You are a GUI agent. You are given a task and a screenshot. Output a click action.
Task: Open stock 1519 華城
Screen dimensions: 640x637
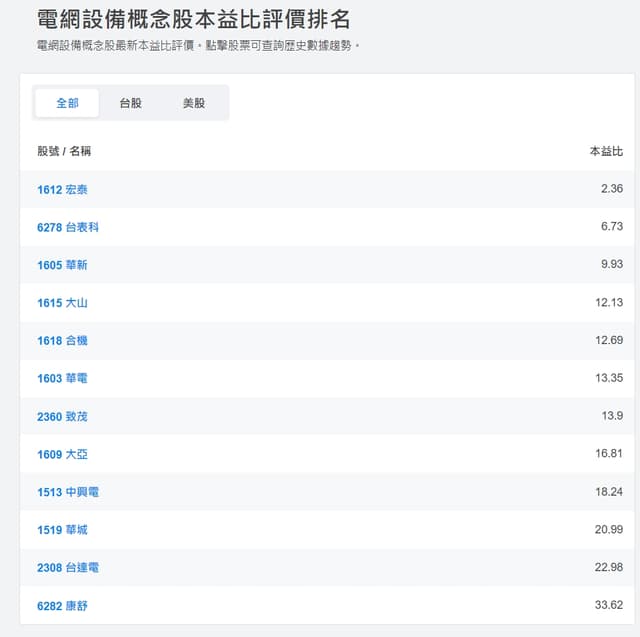tap(62, 530)
